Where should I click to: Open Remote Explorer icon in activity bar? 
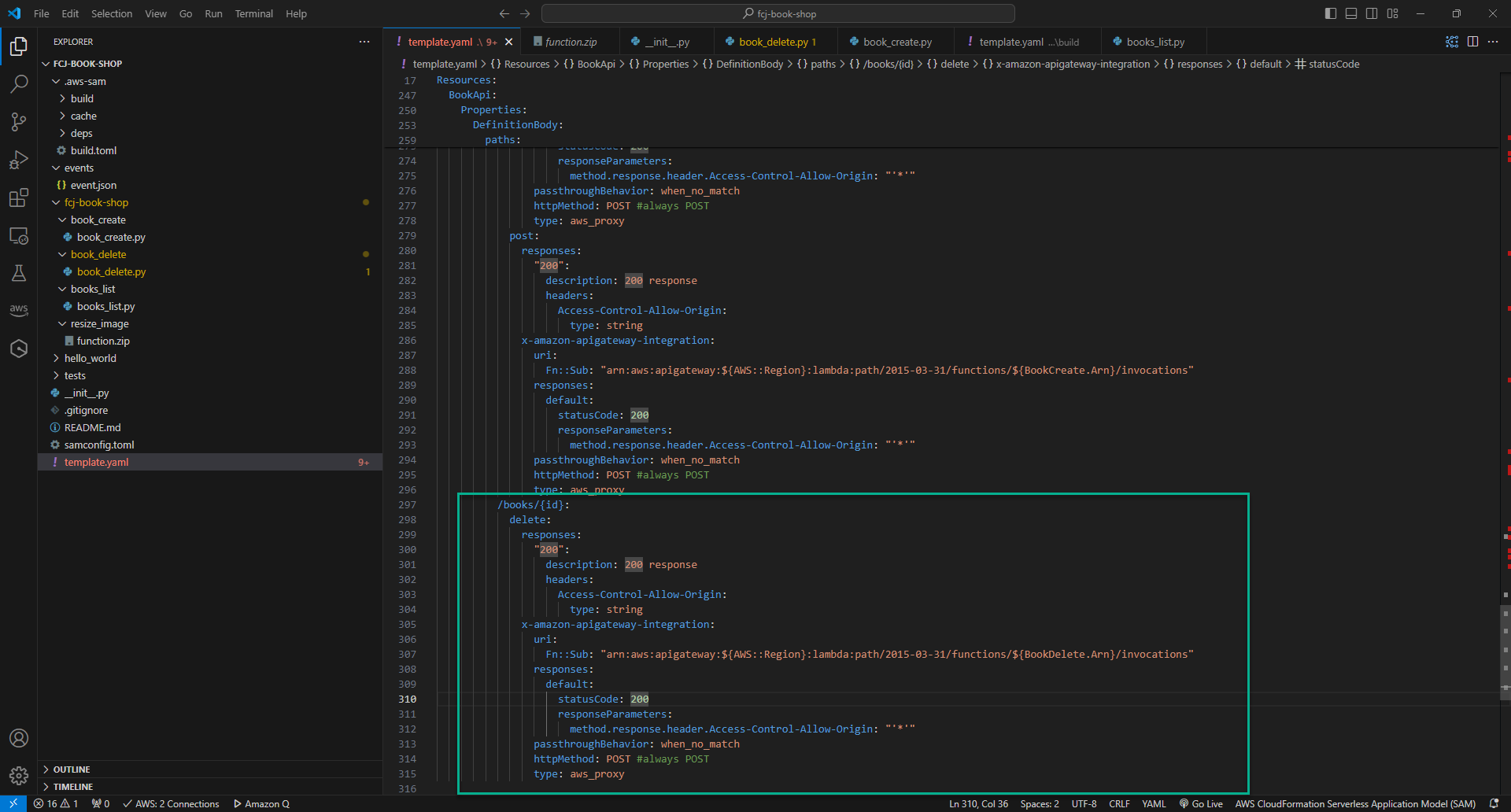click(19, 235)
